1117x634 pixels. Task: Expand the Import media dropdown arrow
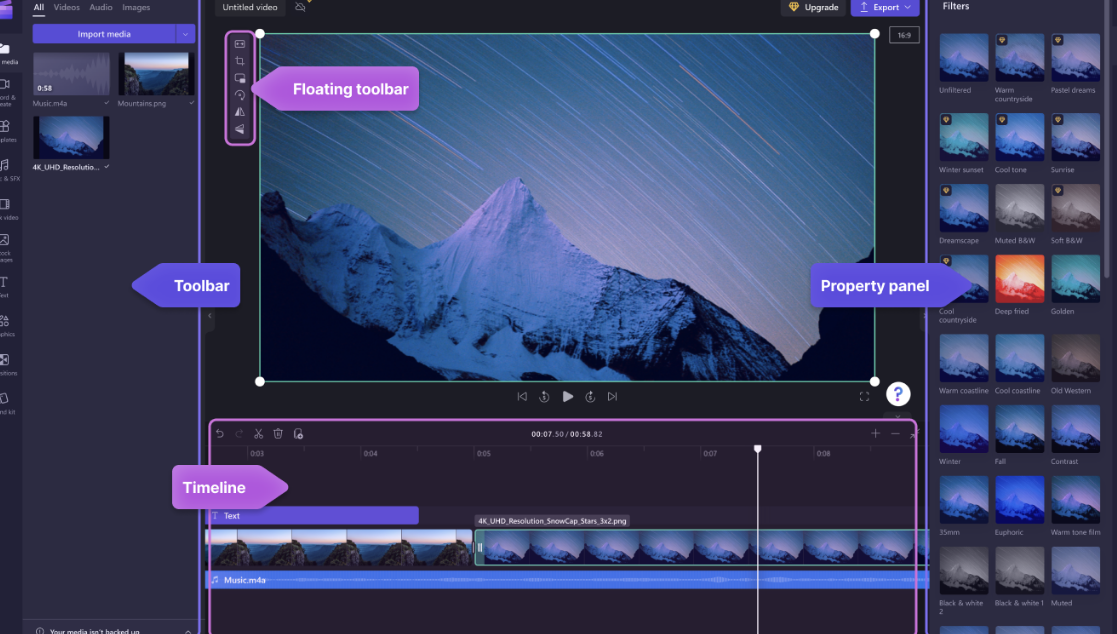point(185,34)
